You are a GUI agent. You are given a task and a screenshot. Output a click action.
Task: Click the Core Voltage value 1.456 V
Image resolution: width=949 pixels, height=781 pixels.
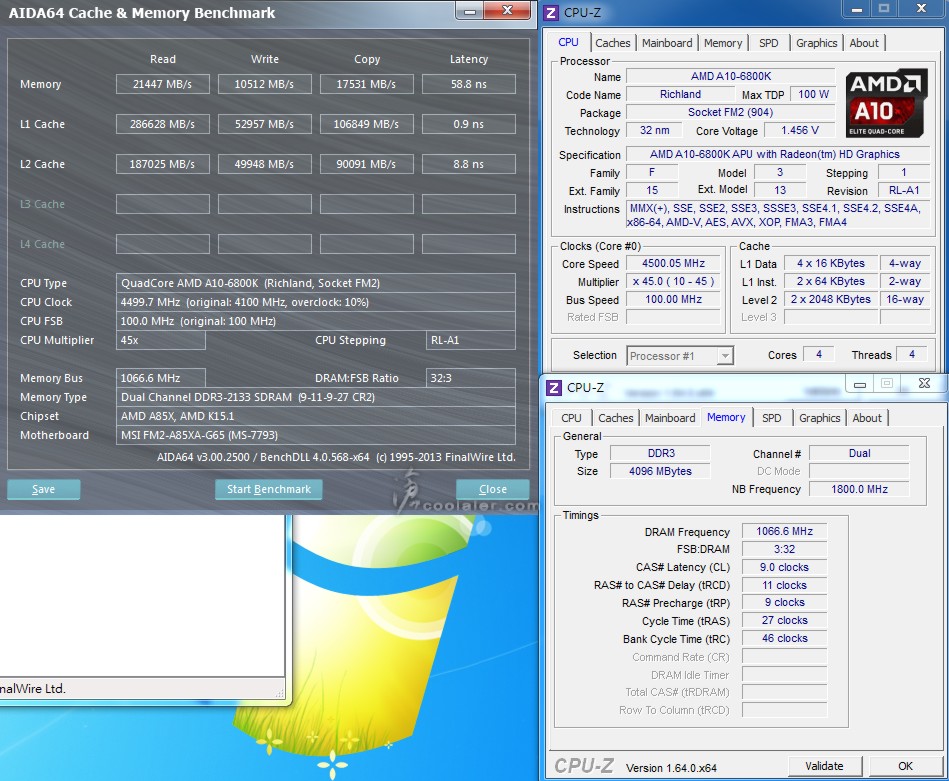(800, 130)
